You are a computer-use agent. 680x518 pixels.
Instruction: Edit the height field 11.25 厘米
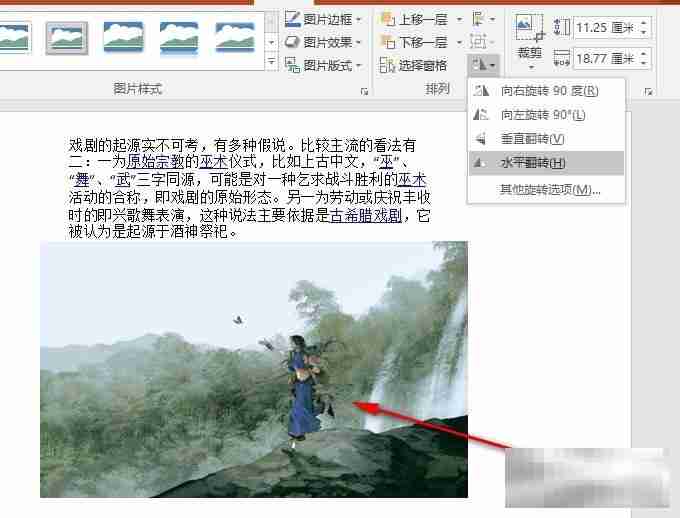(x=605, y=28)
